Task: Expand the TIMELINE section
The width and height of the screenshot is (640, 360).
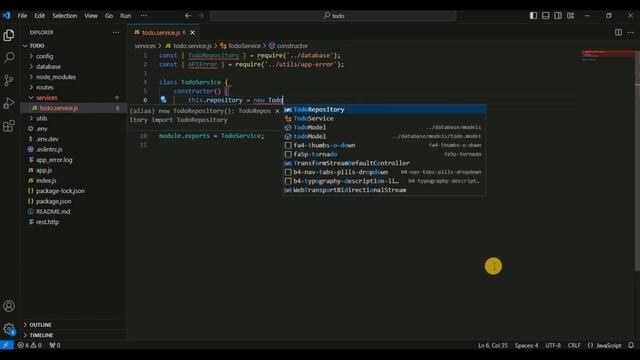Action: click(x=73, y=335)
